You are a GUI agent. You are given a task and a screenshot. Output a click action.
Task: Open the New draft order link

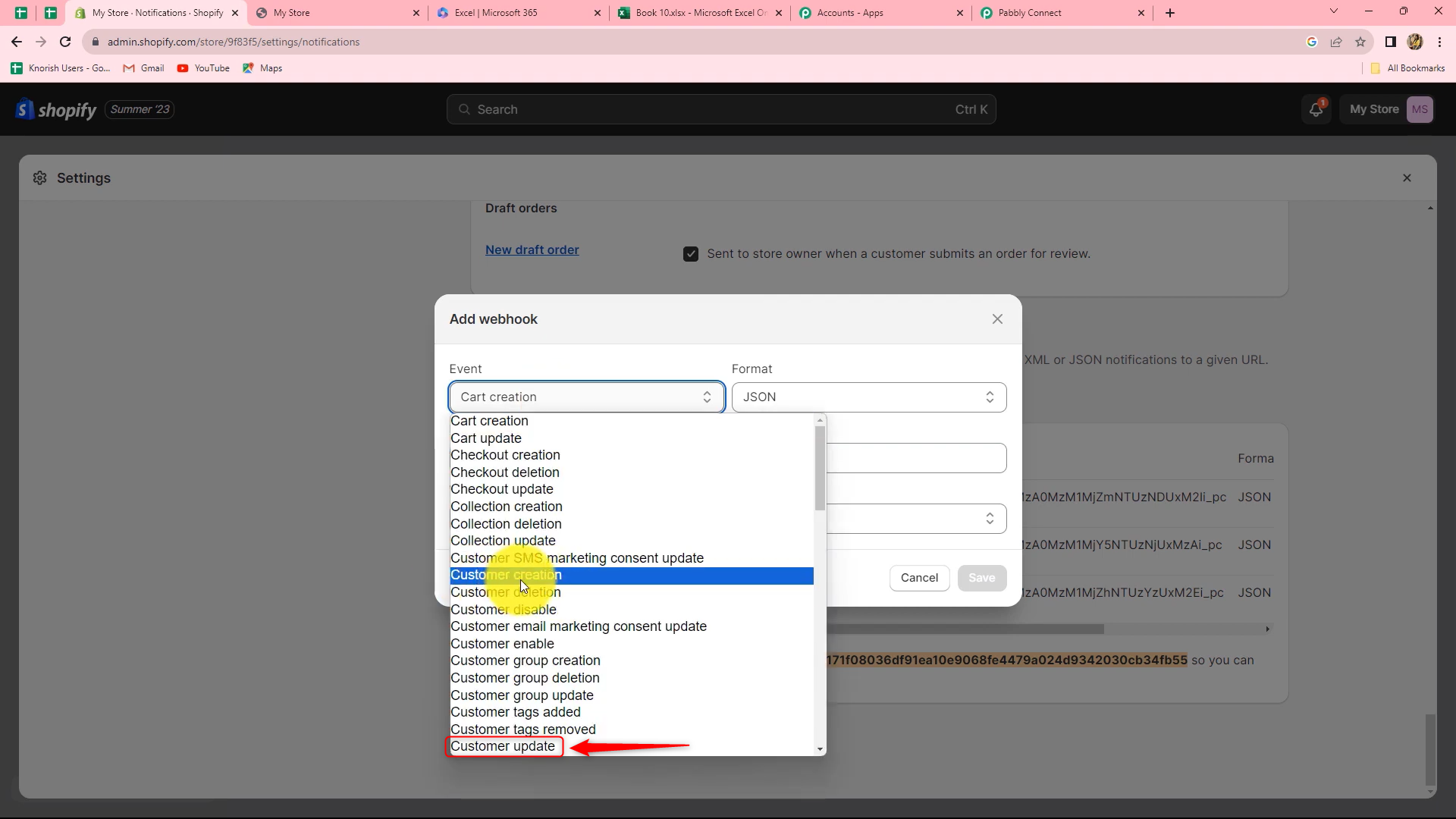click(x=532, y=250)
